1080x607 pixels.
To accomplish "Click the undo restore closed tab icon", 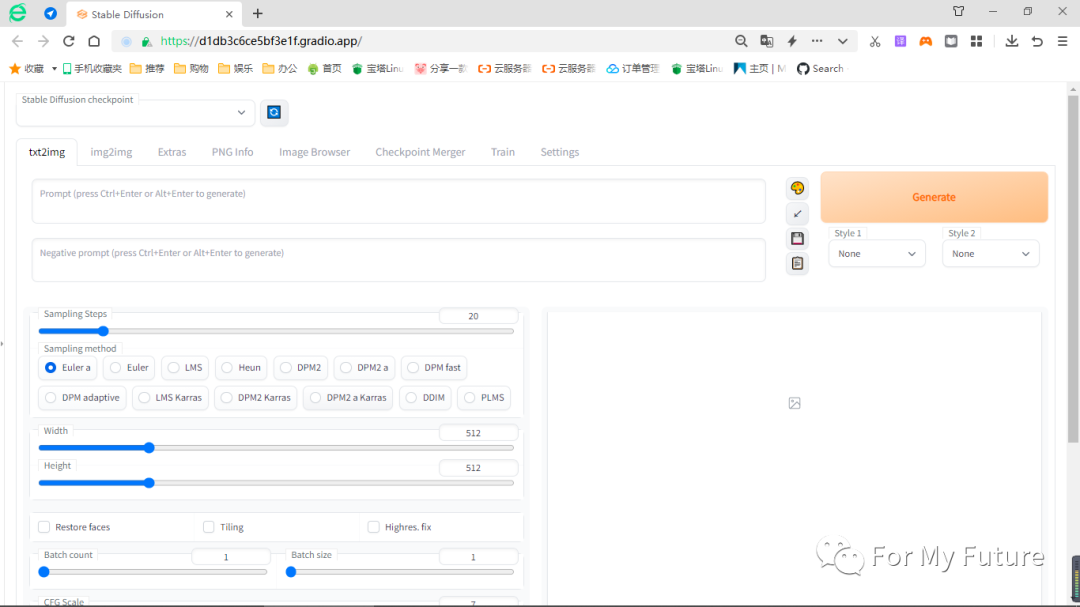I will click(x=1037, y=41).
